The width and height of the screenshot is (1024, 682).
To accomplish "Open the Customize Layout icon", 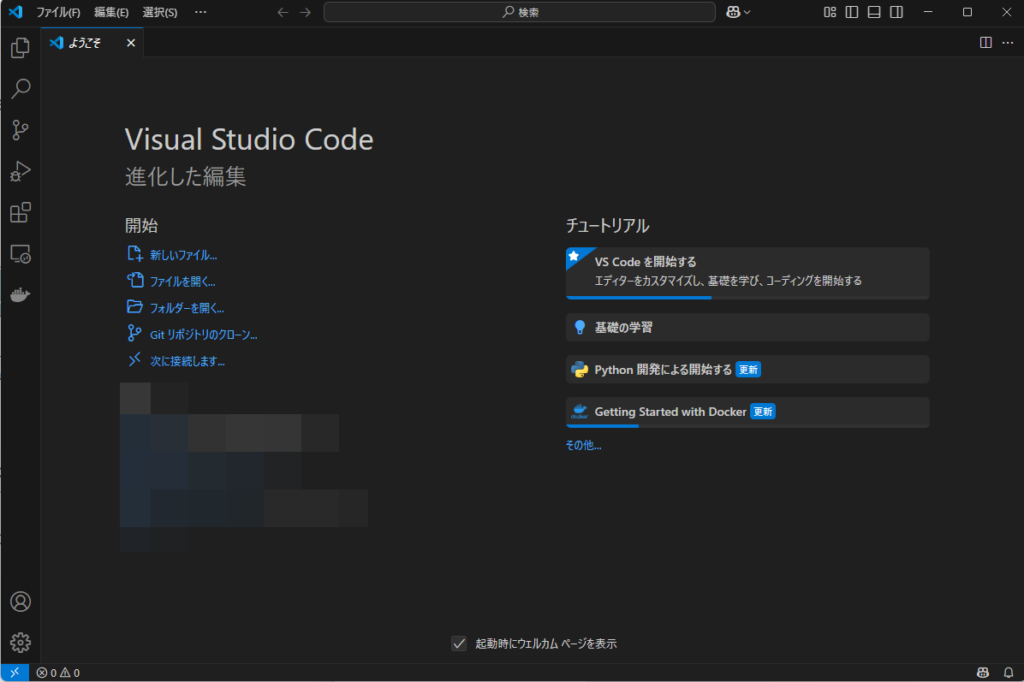I will coord(830,12).
